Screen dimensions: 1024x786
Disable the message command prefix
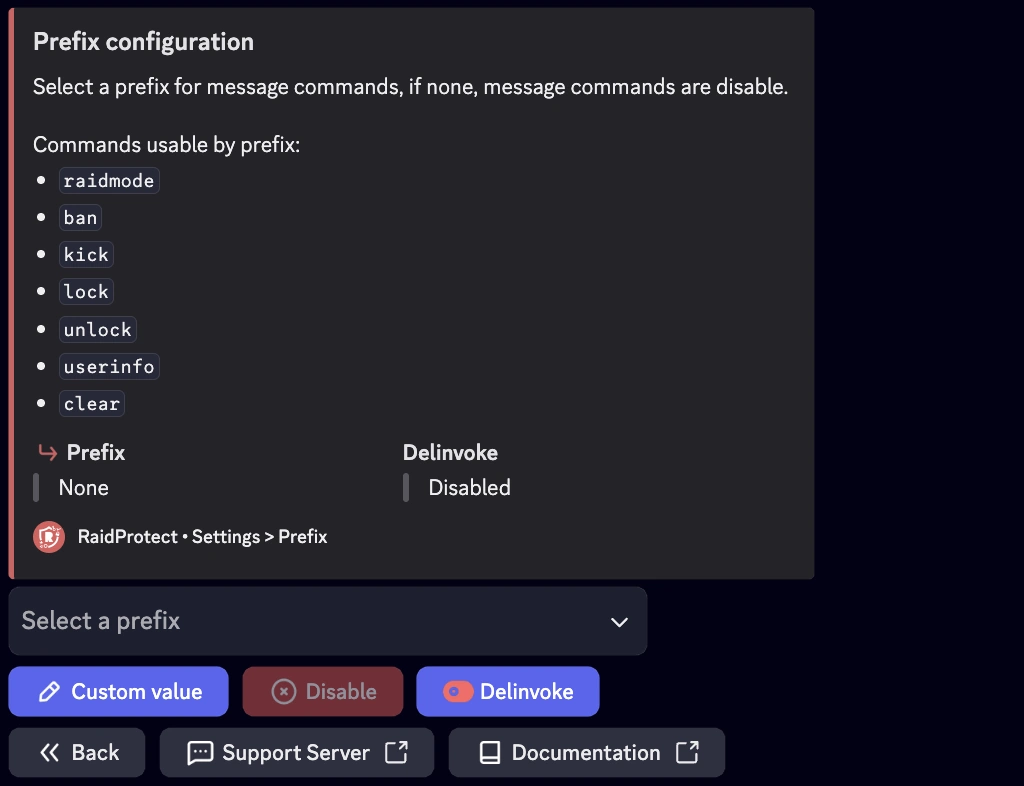click(322, 691)
